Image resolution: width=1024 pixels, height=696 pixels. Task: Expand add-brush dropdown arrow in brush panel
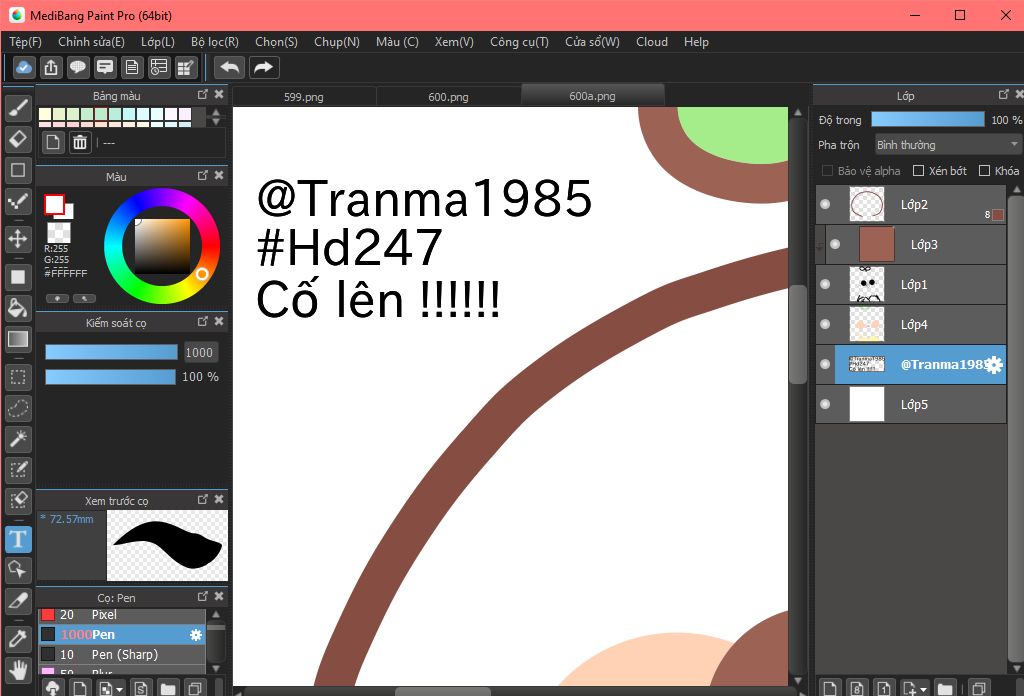[x=120, y=689]
